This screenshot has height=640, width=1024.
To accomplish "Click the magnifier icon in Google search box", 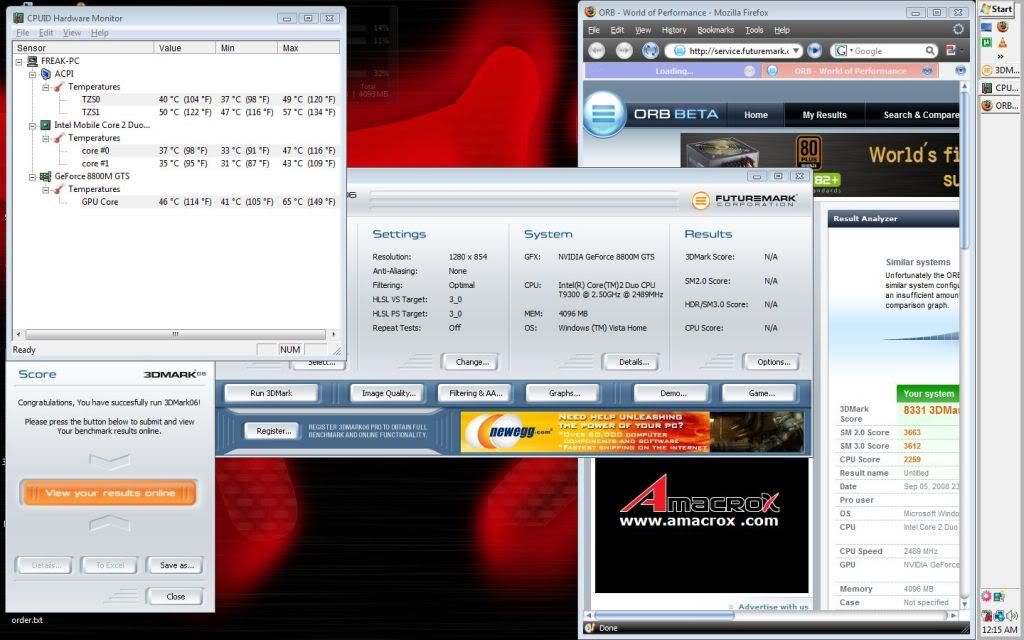I will 930,51.
